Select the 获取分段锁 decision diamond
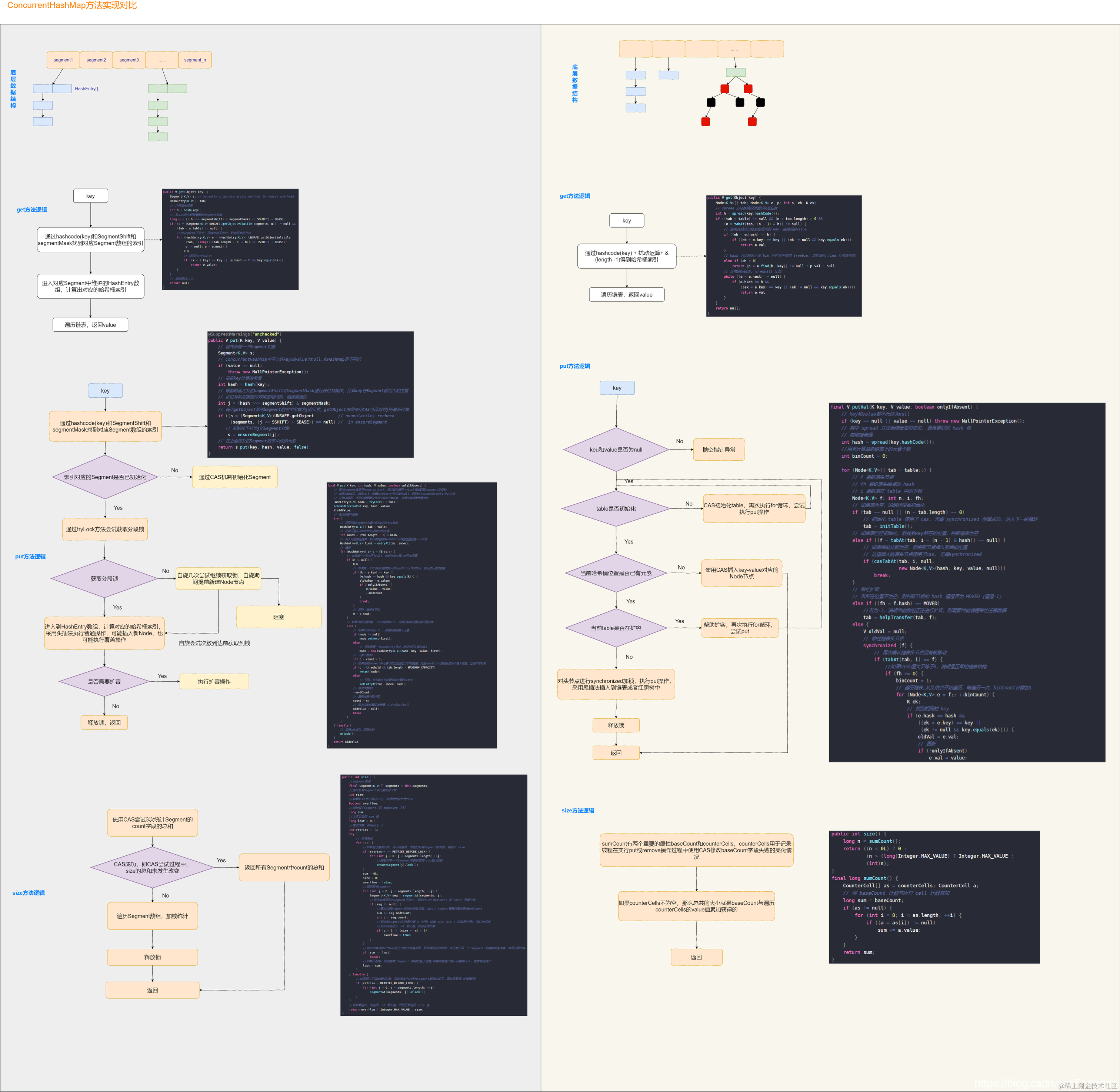1120x1092 pixels. click(x=104, y=579)
